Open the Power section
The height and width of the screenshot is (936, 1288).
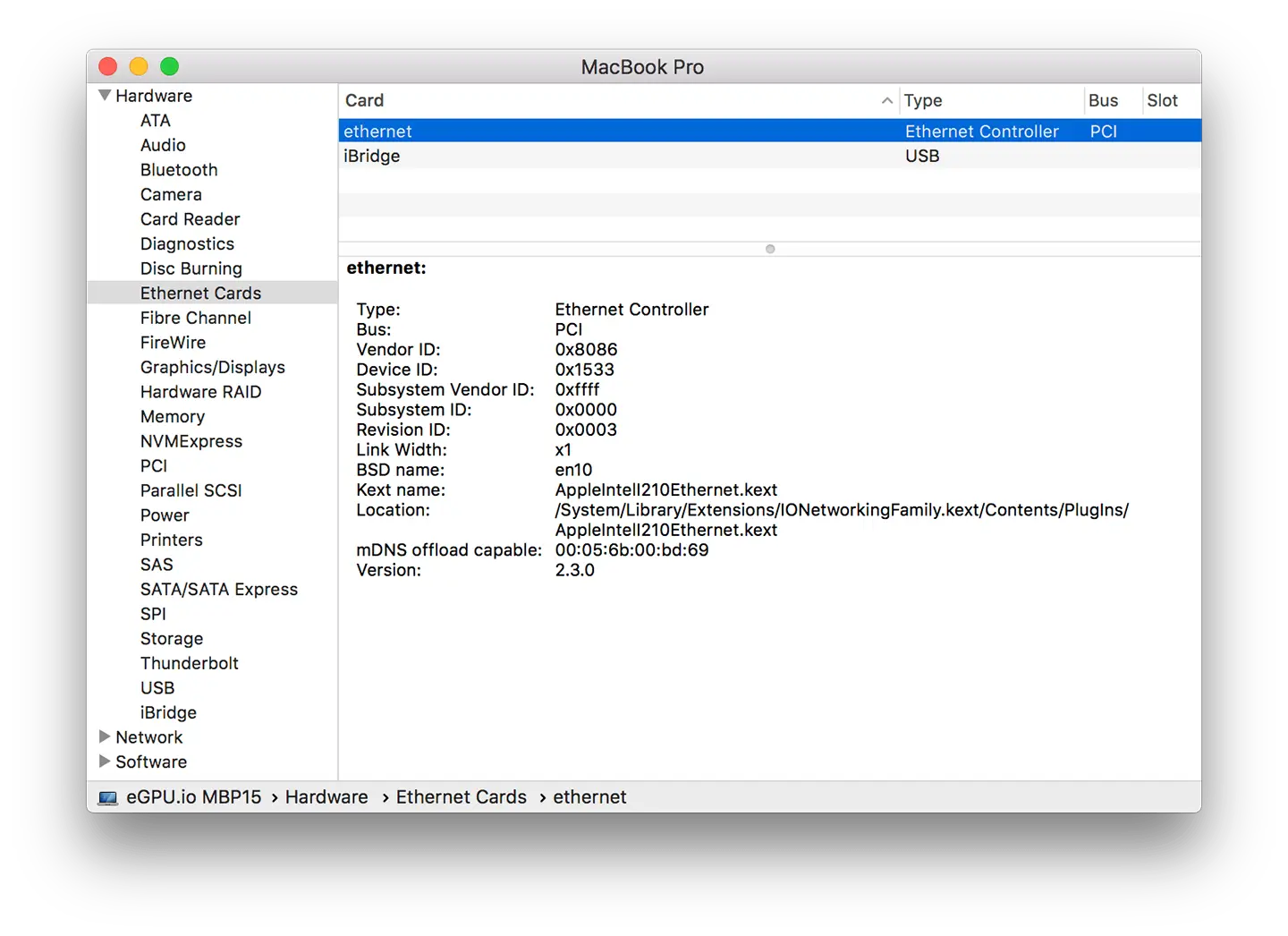(x=165, y=515)
